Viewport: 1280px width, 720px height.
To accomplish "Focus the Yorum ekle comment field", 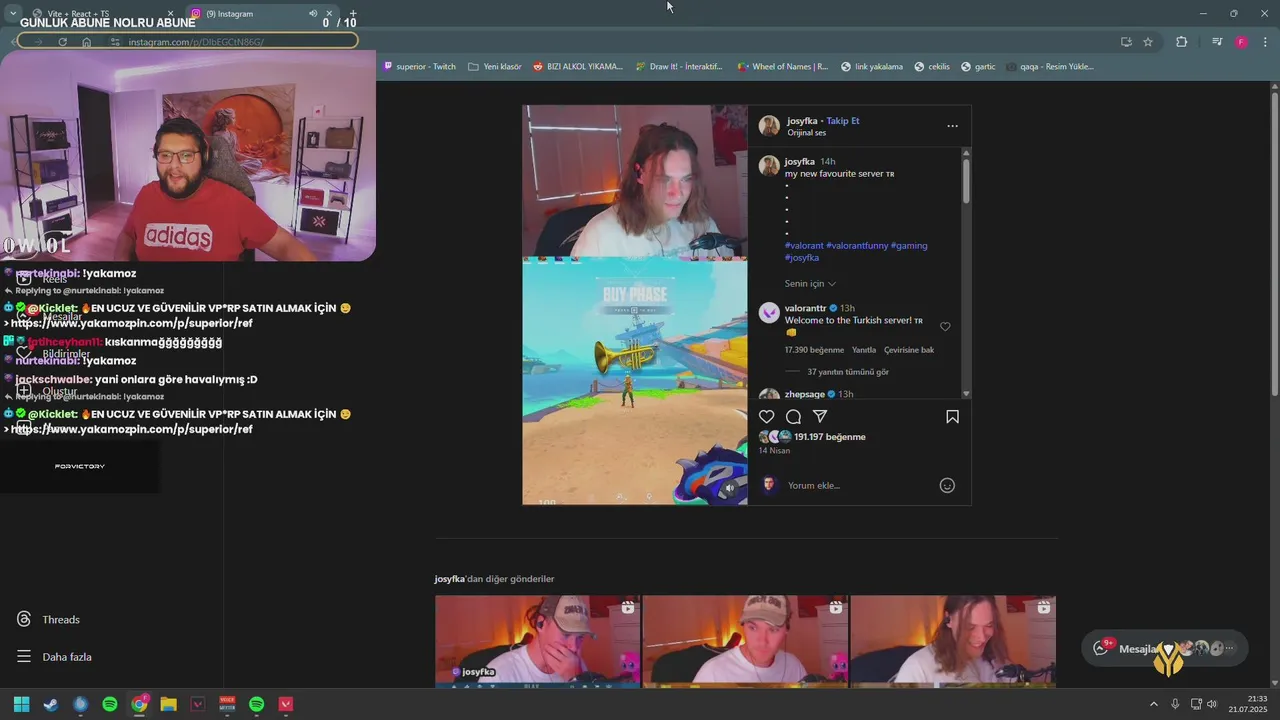I will [x=860, y=485].
